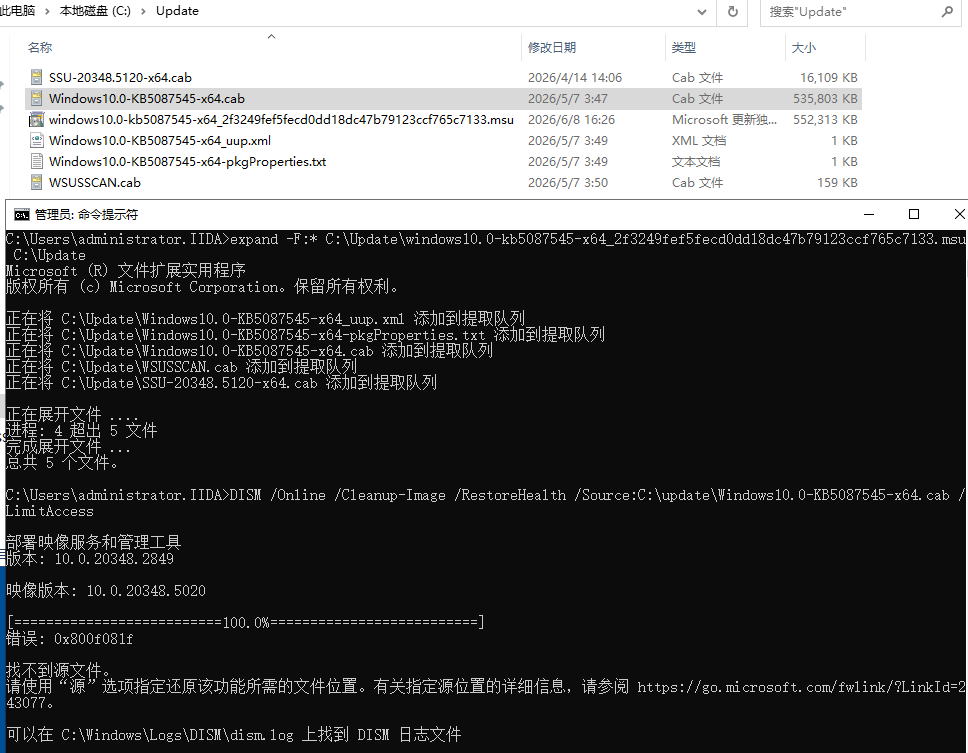Click the 535,803 KB size cell

point(825,98)
